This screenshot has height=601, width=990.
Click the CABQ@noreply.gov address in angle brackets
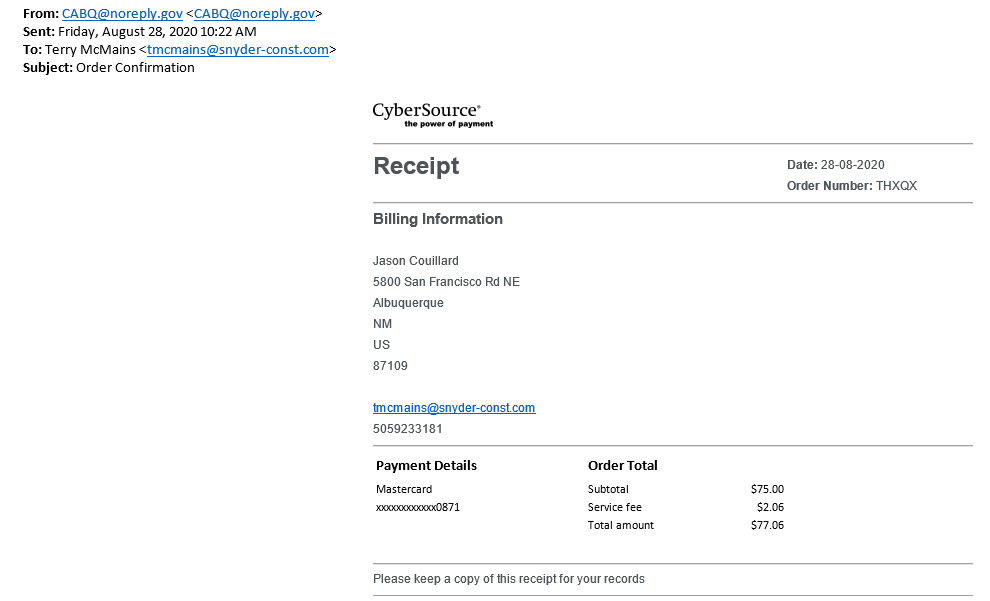(x=254, y=13)
